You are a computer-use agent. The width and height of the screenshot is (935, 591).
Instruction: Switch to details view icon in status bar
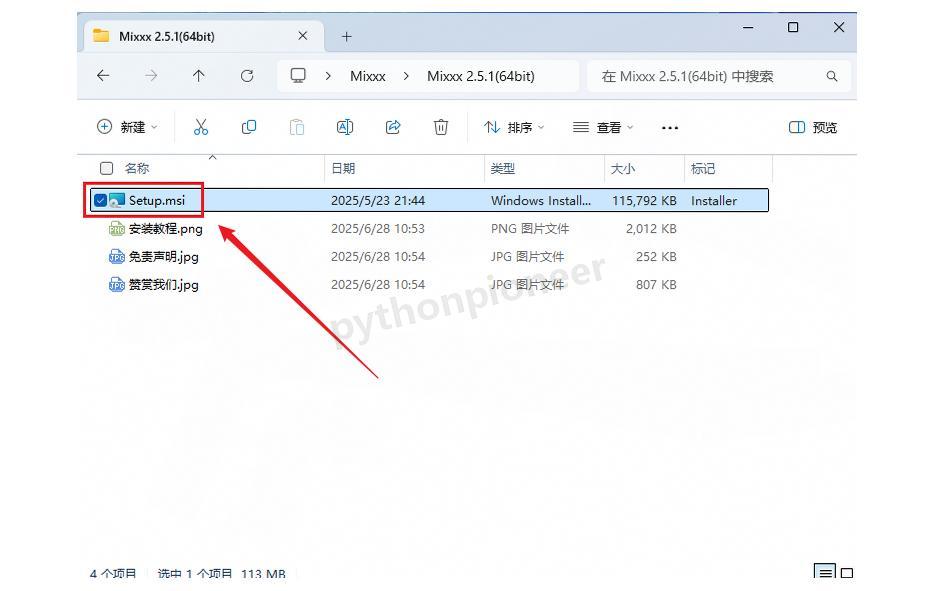tap(825, 573)
